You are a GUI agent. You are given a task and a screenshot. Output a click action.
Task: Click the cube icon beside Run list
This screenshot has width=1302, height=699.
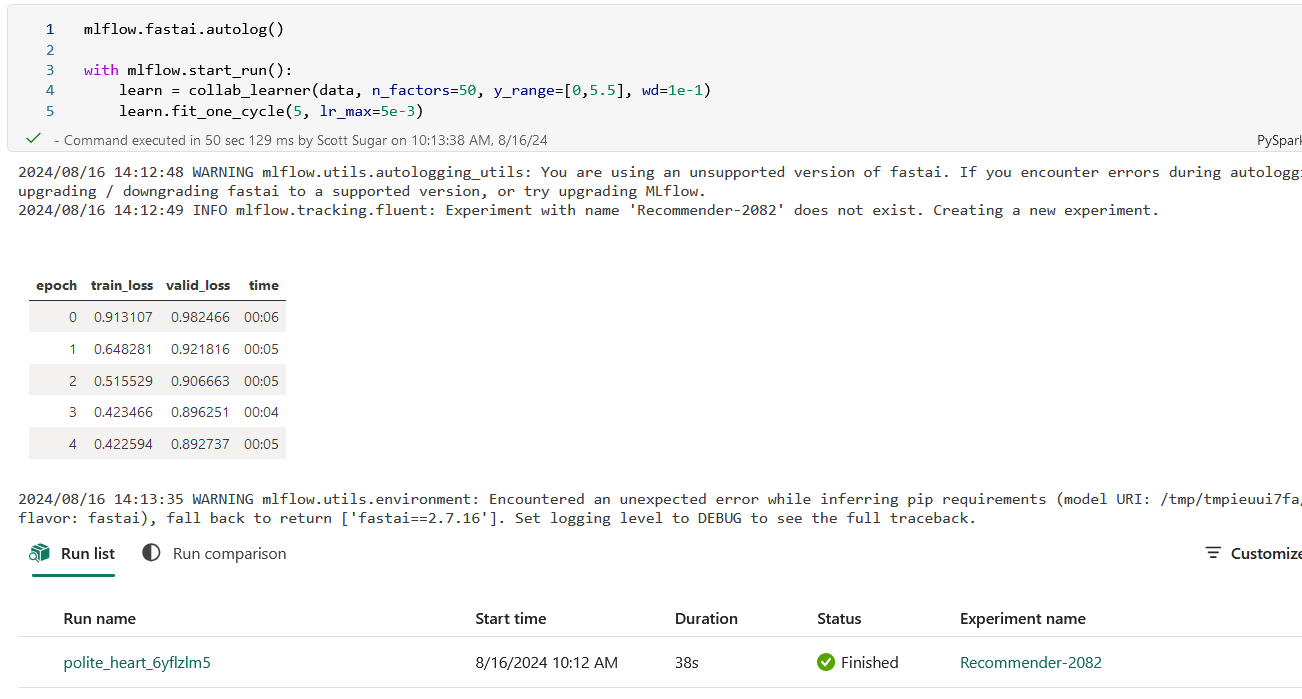(40, 553)
